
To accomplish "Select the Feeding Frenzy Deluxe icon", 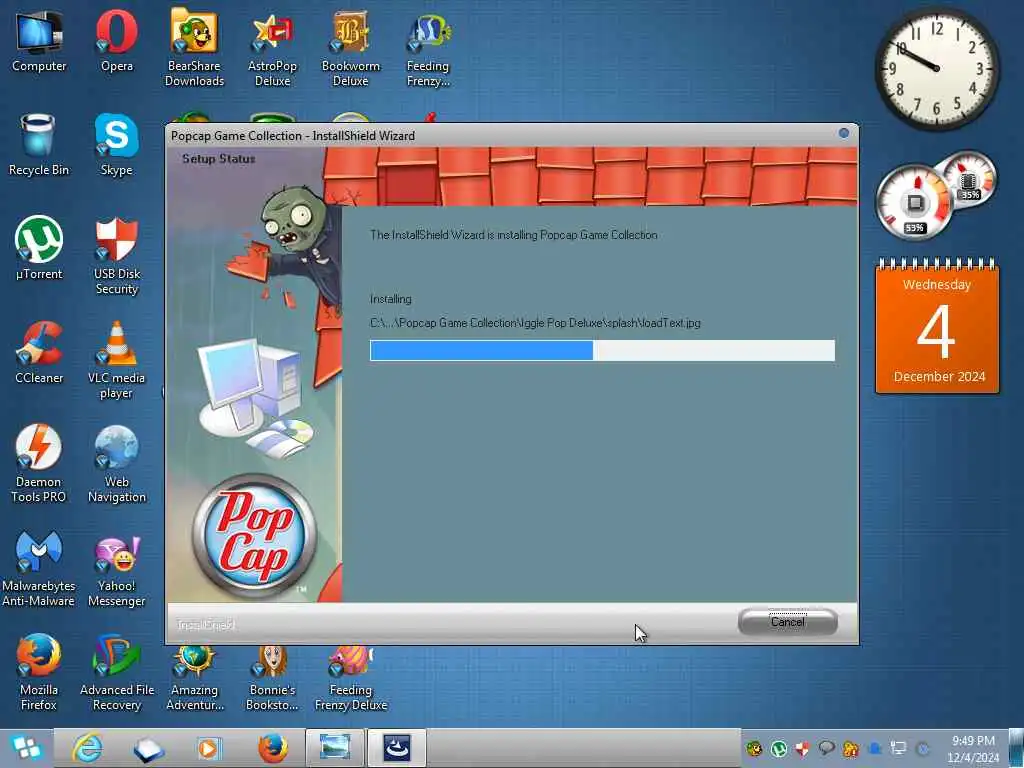I will click(x=351, y=679).
